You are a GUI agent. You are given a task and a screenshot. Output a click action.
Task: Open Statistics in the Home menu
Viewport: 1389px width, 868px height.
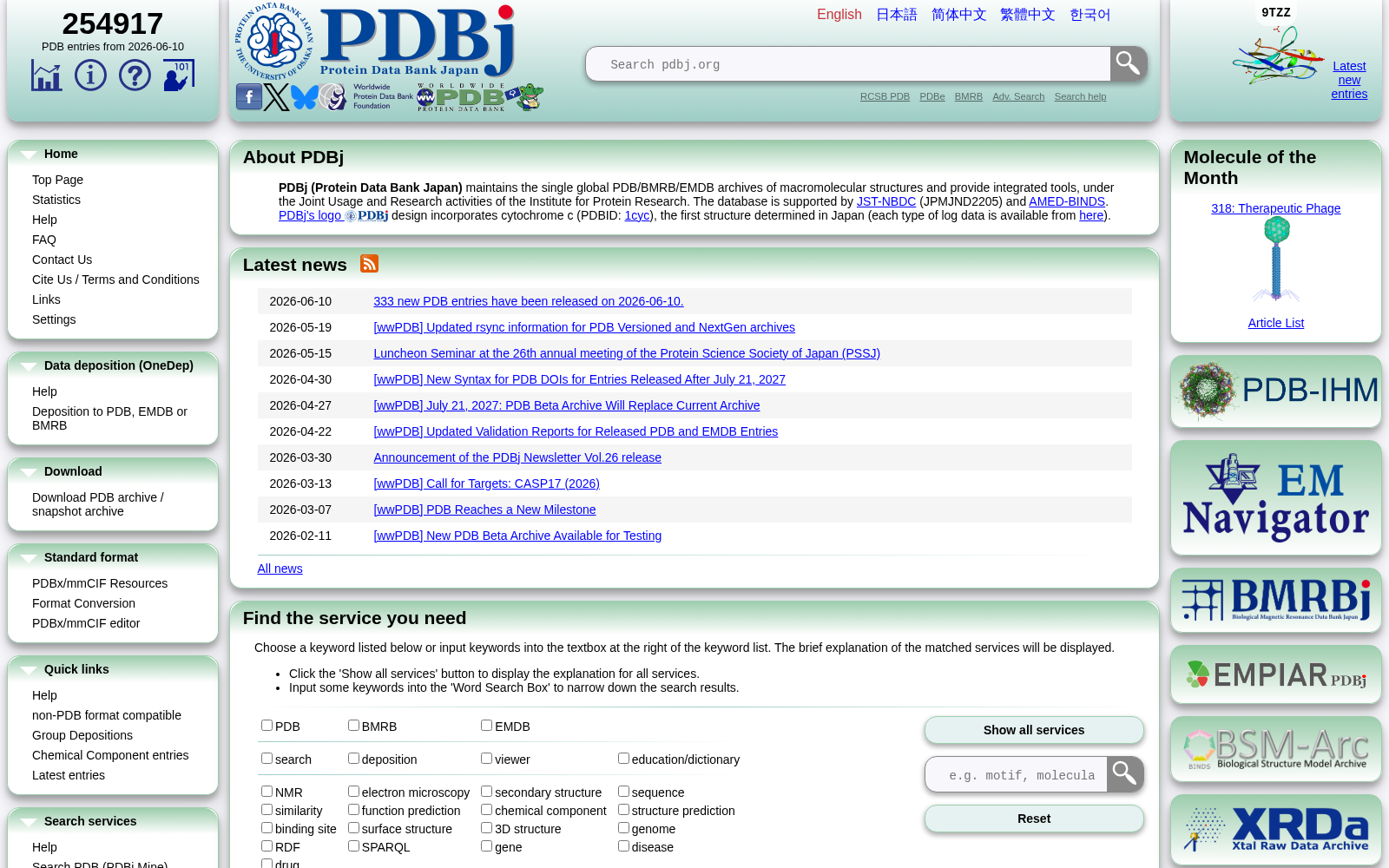[56, 200]
